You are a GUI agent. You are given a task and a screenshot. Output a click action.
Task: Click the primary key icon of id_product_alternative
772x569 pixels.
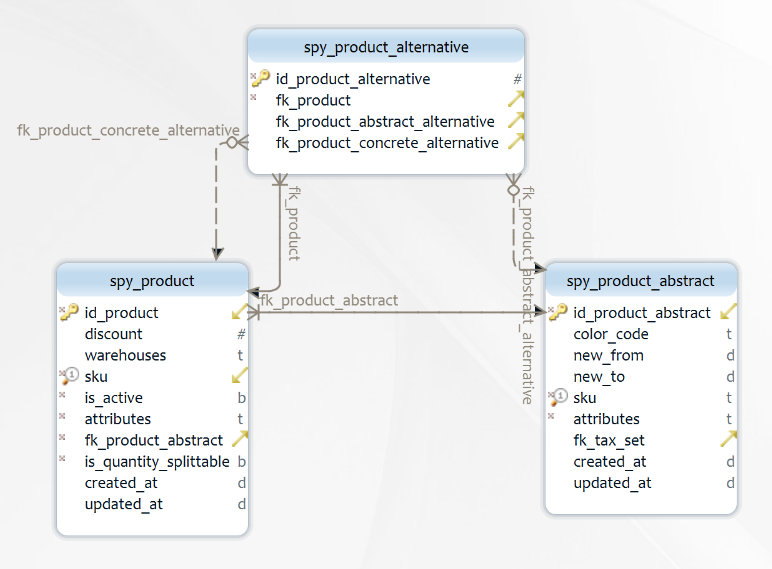click(x=261, y=78)
